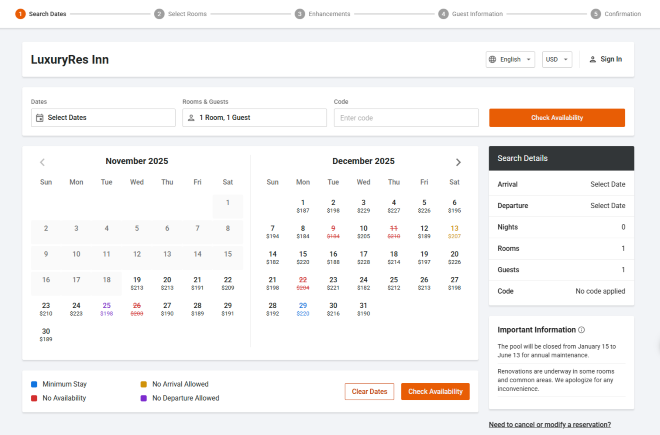Screen dimensions: 660x435
Task: Select November 30 priced $189
Action: tap(46, 335)
